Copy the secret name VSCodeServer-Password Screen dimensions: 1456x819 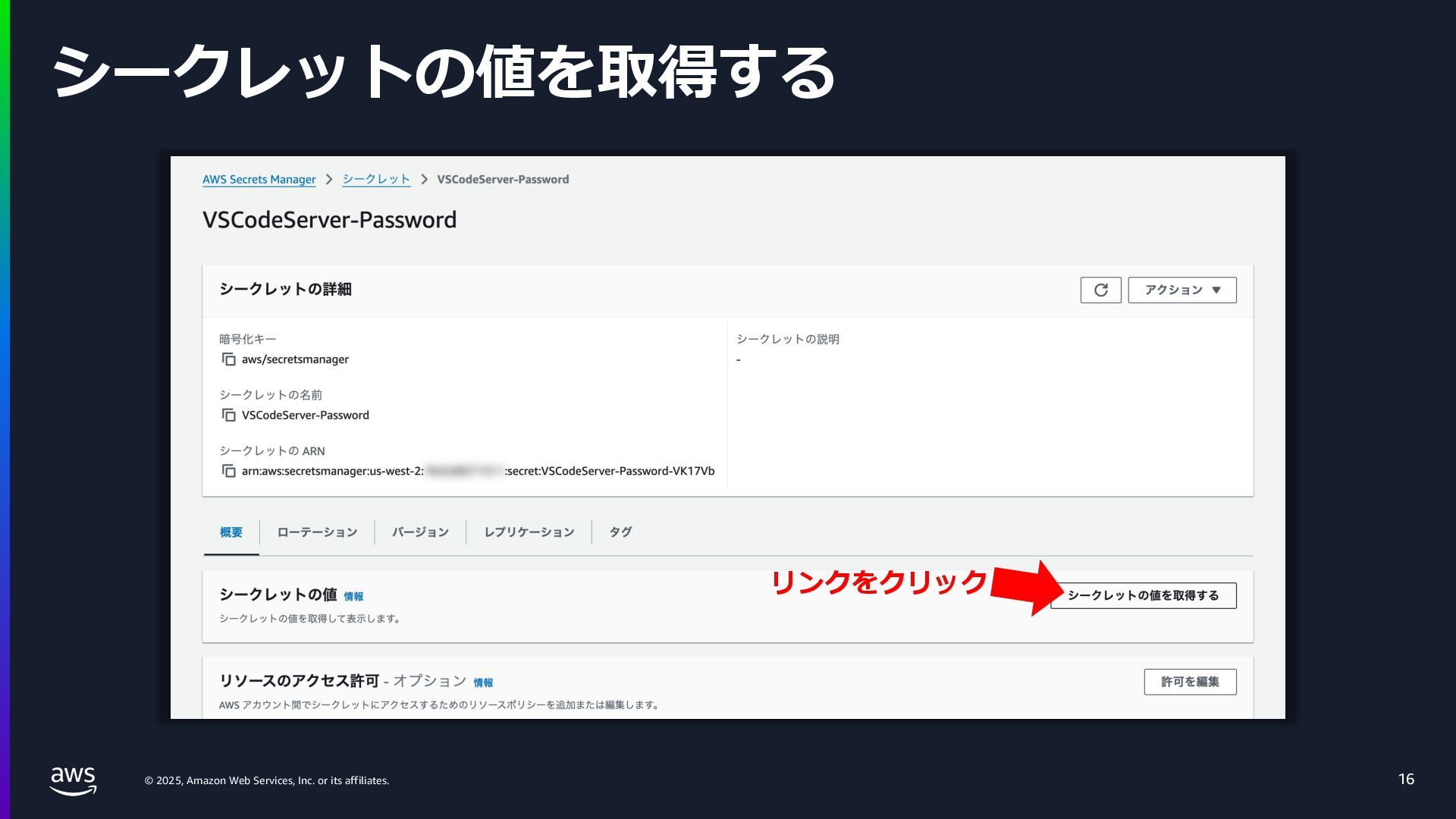[x=228, y=416]
